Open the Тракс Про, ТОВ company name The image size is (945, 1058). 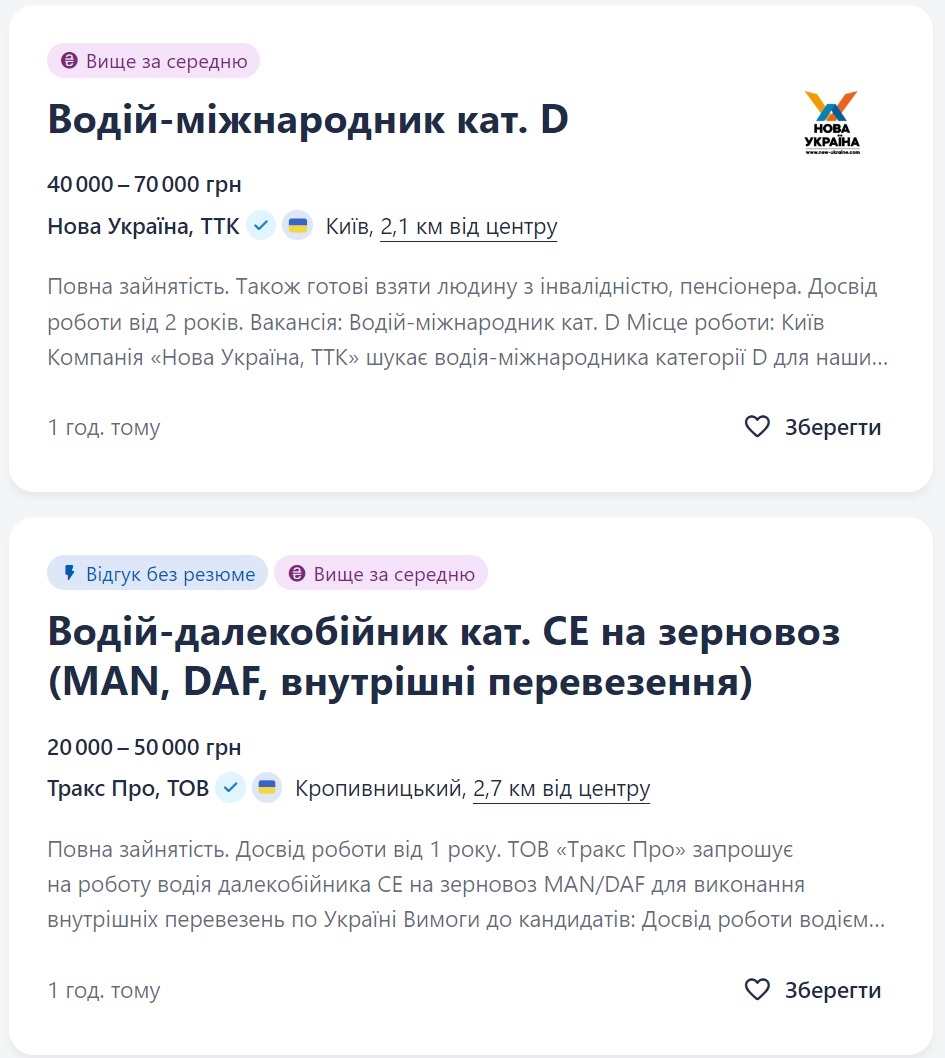(128, 789)
